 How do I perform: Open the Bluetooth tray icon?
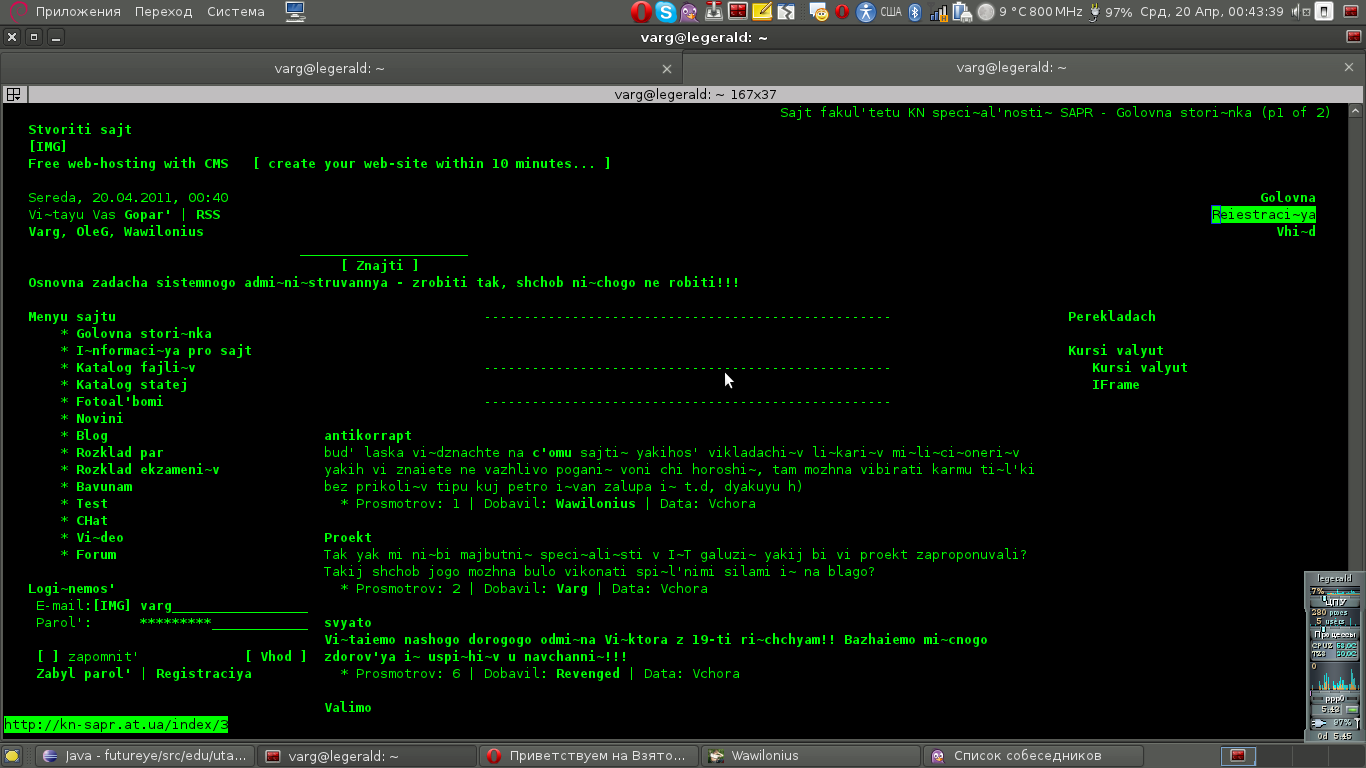tap(914, 12)
